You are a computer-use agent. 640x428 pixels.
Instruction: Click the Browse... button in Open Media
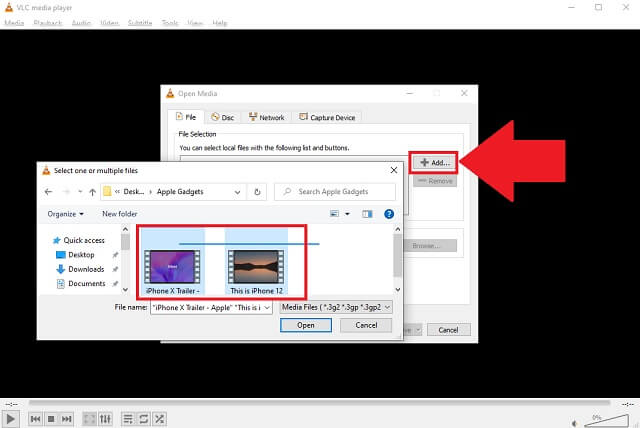[x=430, y=246]
